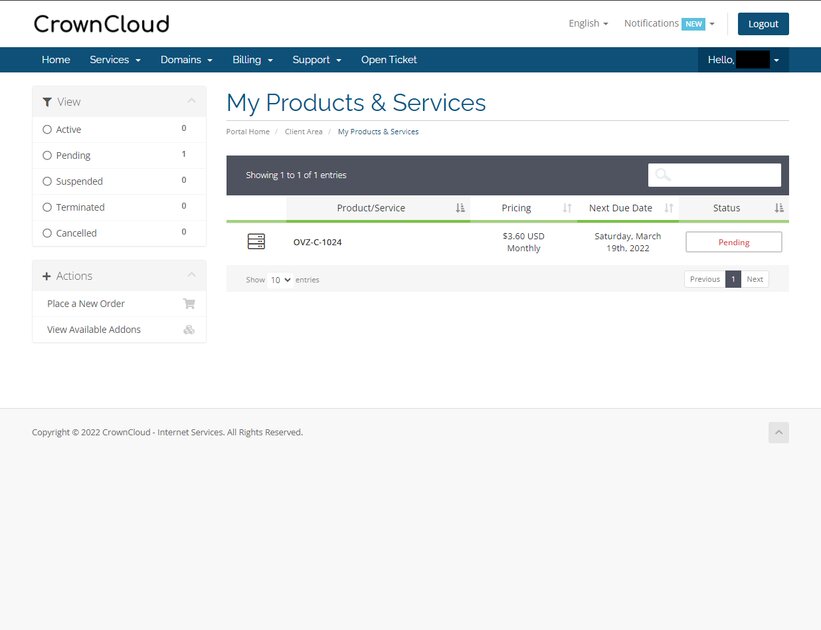Open the Open Ticket nav item
Screen dimensions: 821x630
tap(389, 60)
